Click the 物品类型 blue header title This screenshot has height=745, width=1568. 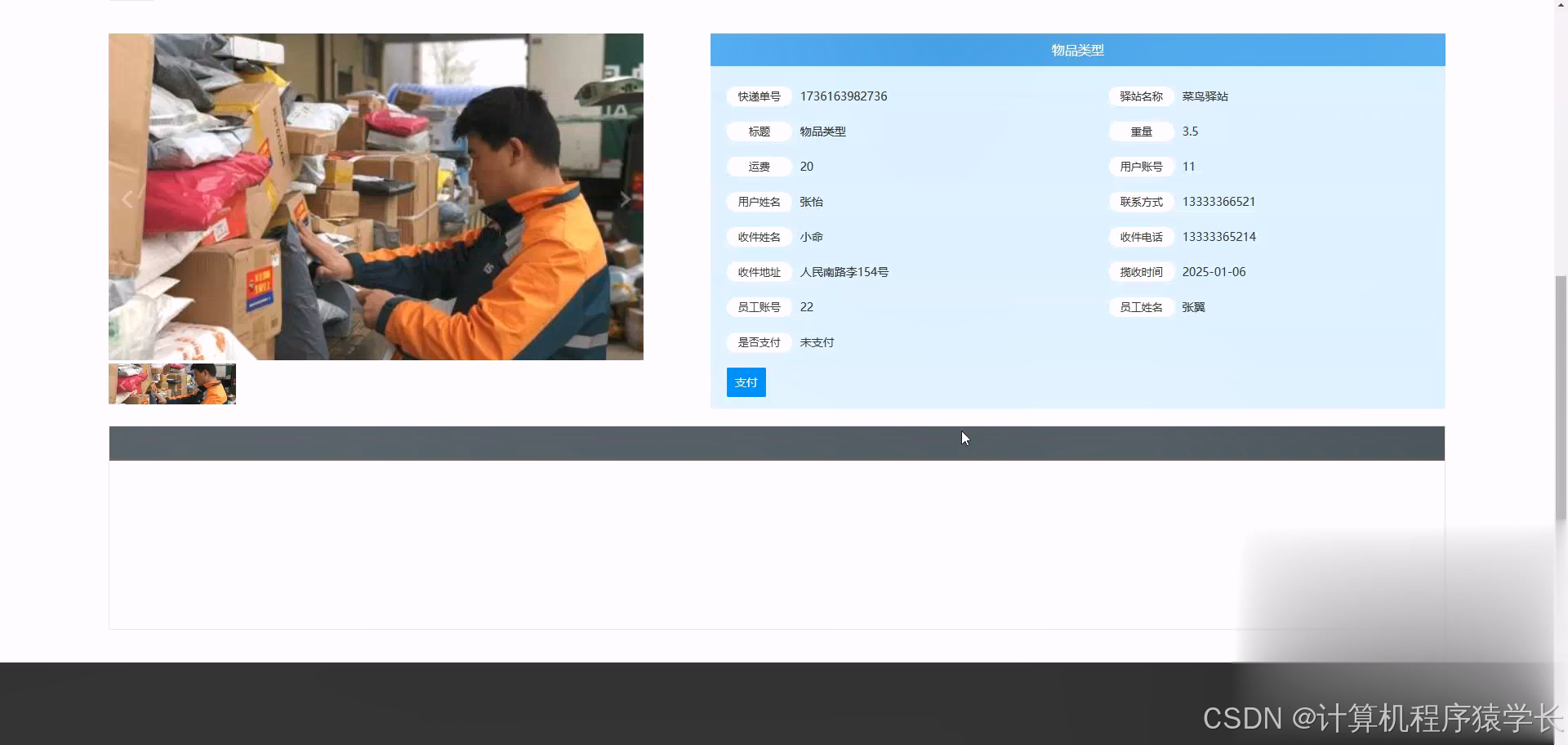pyautogui.click(x=1077, y=50)
